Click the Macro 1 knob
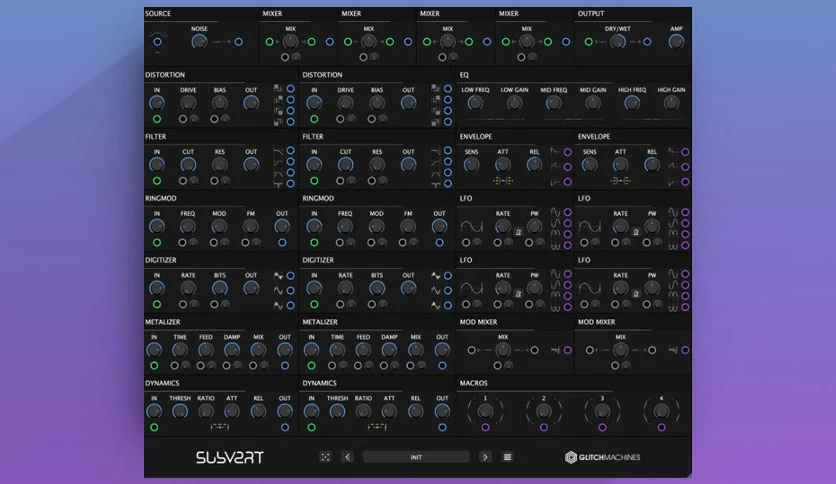The width and height of the screenshot is (836, 484). click(485, 411)
